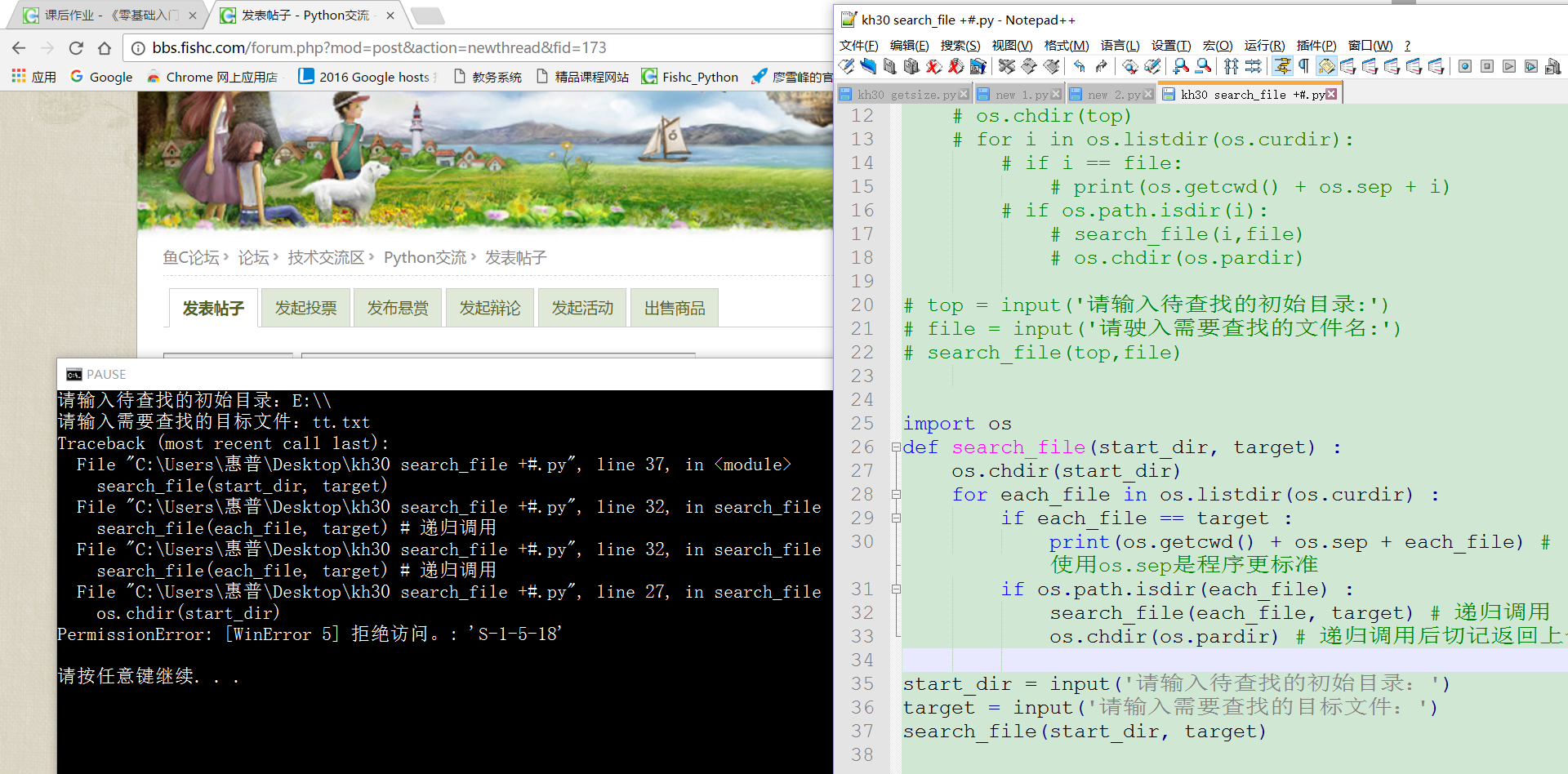This screenshot has width=1568, height=774.
Task: Reload the page in Chrome
Action: [x=76, y=48]
